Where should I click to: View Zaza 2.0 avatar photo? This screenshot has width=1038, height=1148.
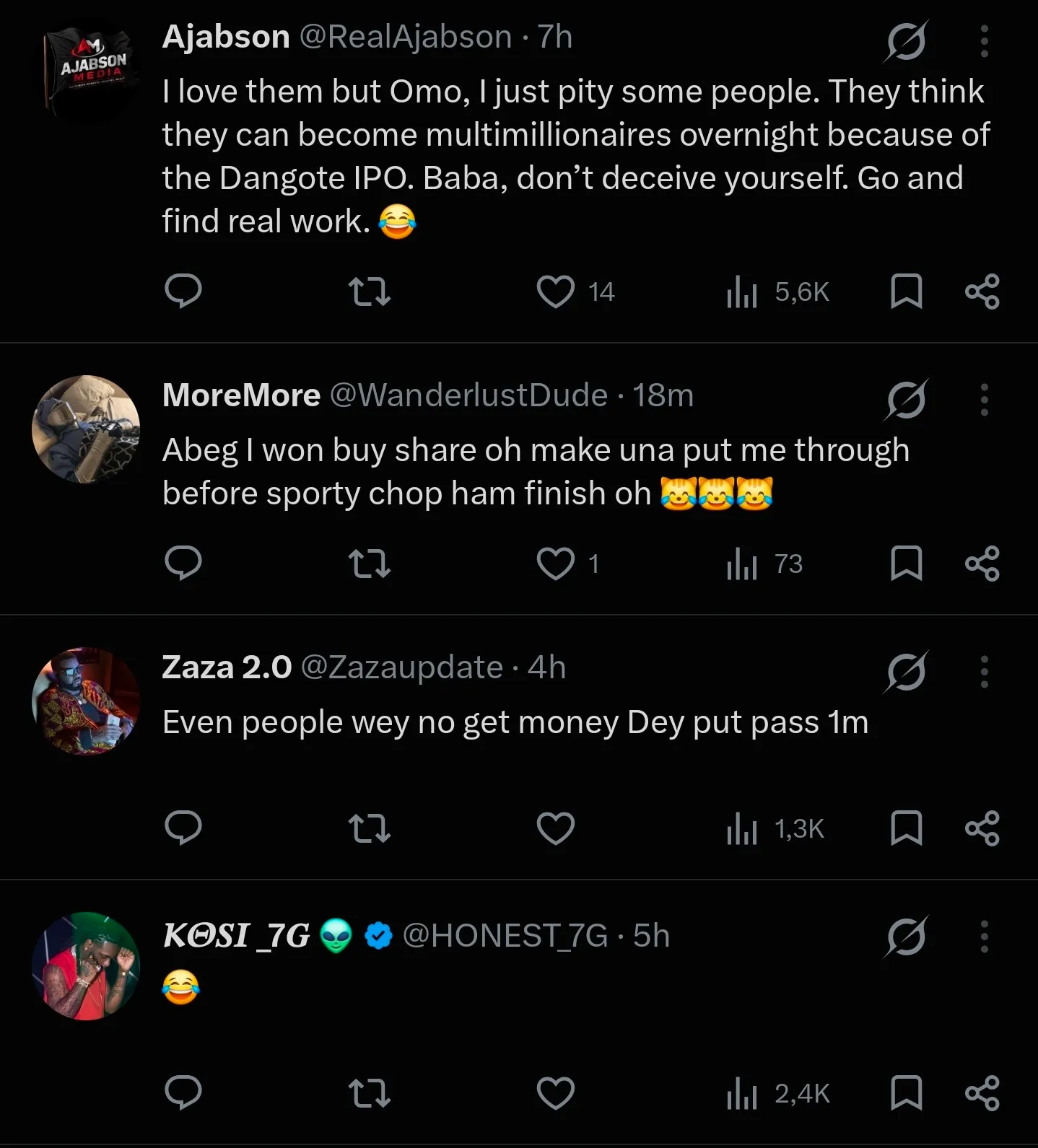pos(86,701)
